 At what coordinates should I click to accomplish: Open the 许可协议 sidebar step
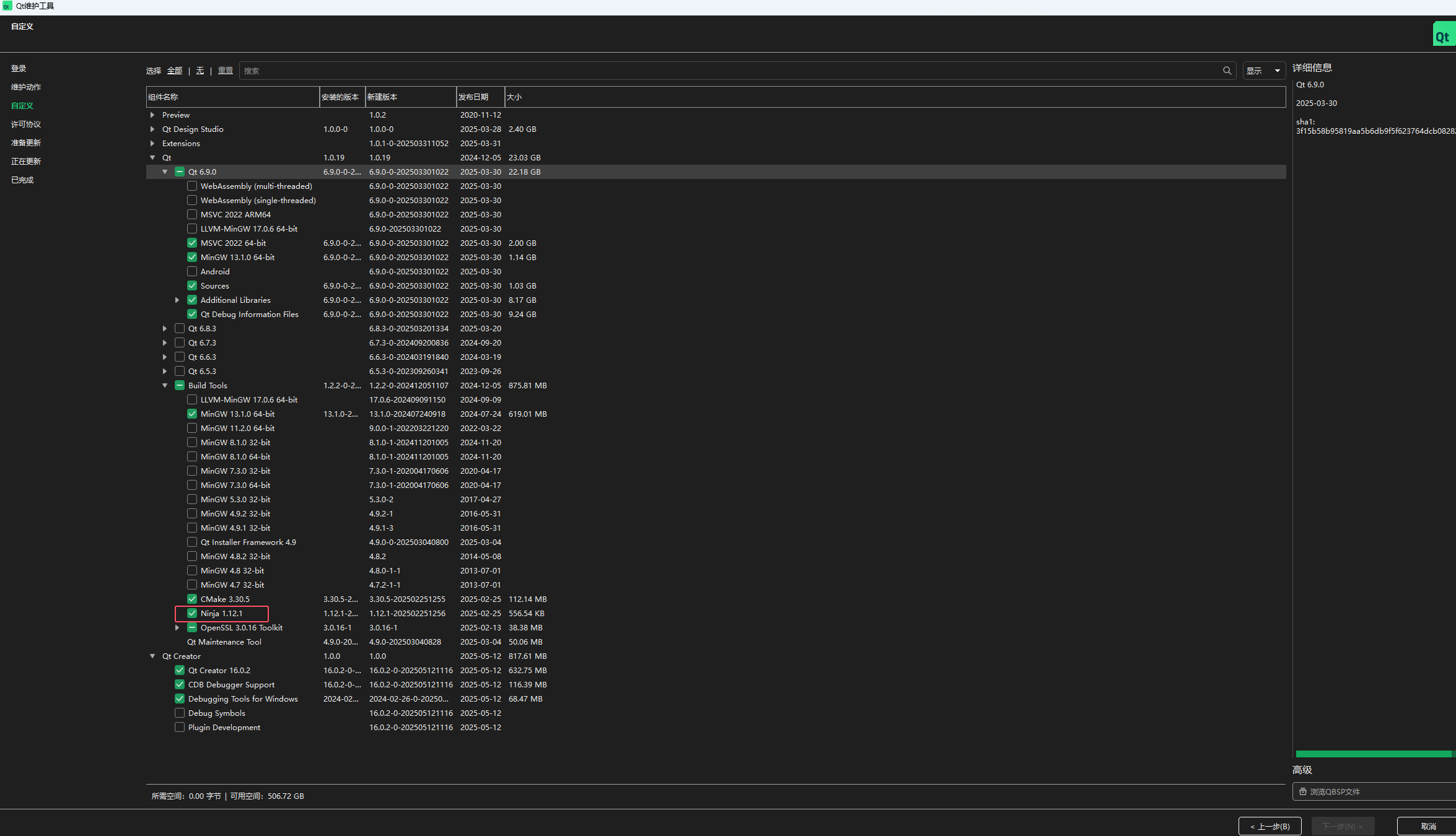(26, 124)
